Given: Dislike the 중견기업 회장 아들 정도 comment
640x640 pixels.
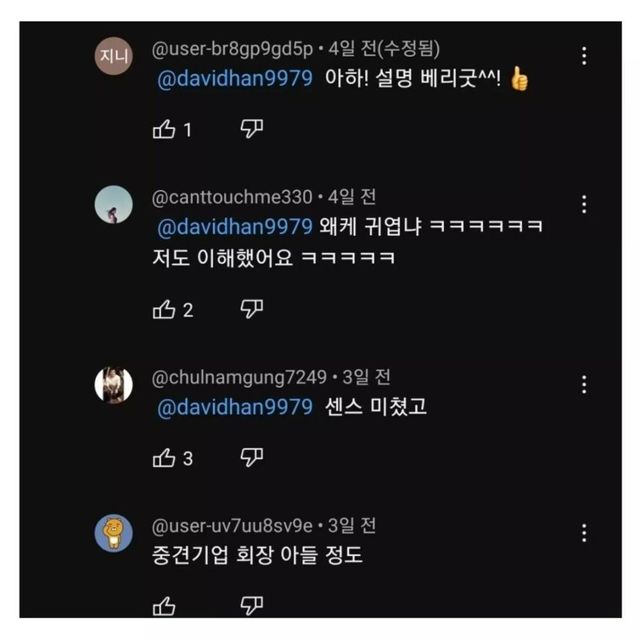Looking at the screenshot, I should [x=252, y=605].
